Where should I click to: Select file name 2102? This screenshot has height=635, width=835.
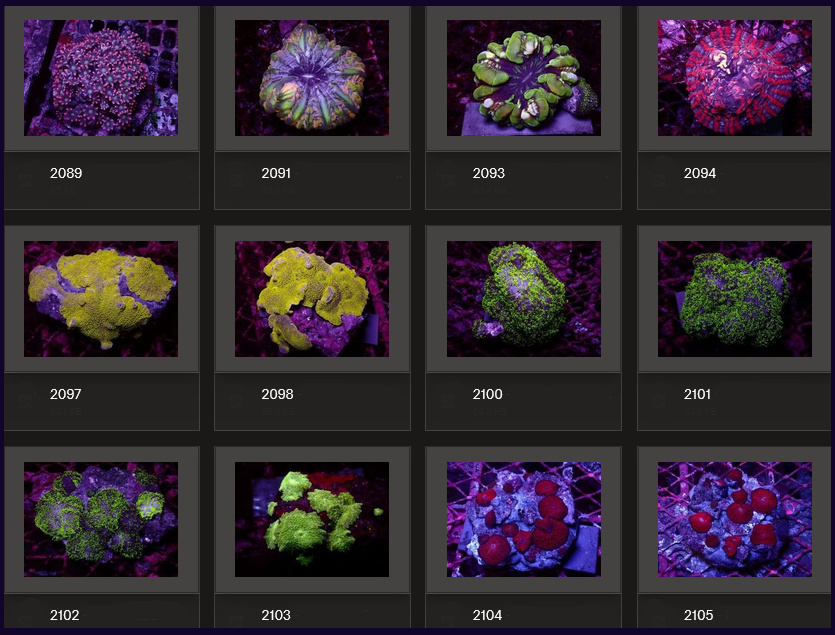pos(64,615)
